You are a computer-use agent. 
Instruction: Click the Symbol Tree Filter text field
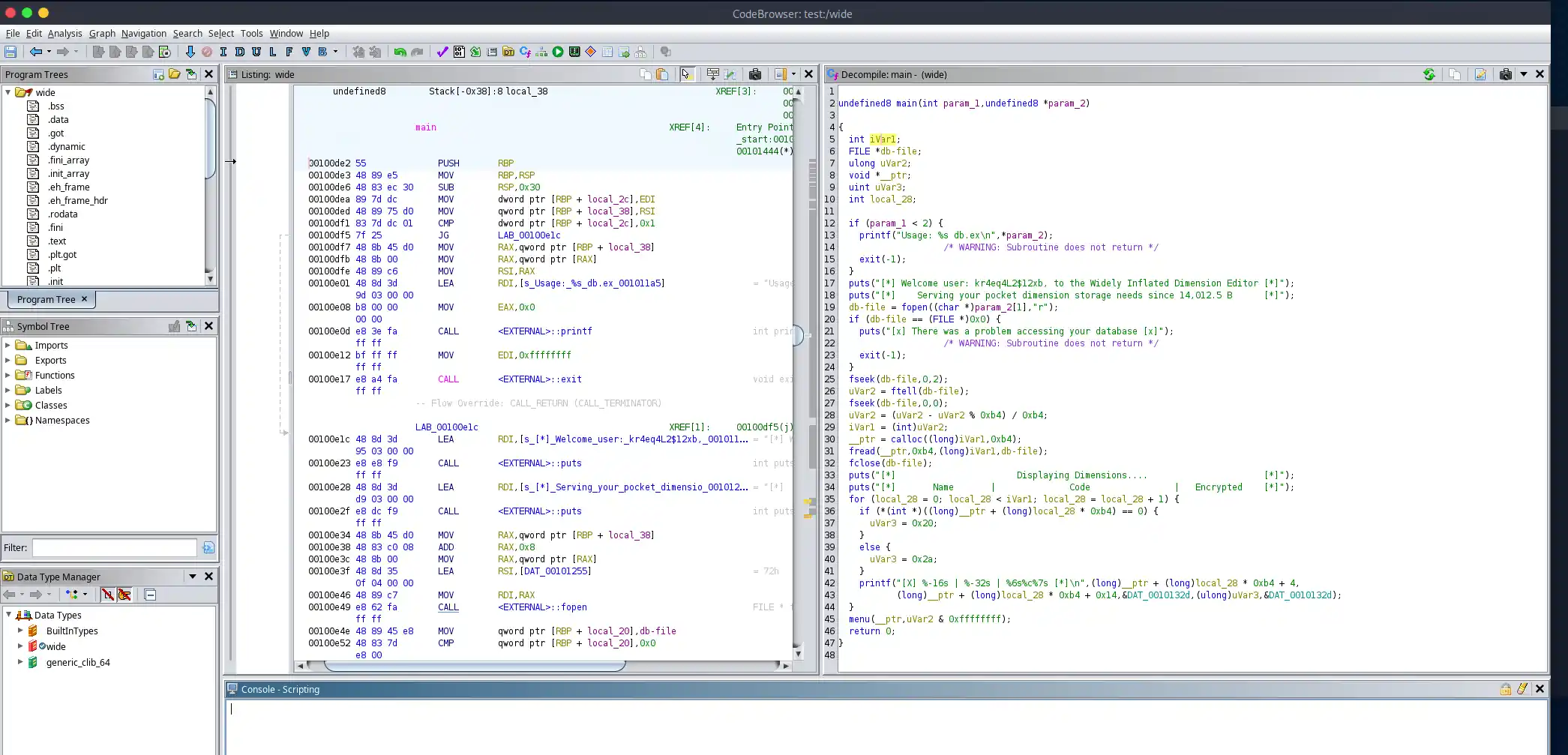pos(114,548)
